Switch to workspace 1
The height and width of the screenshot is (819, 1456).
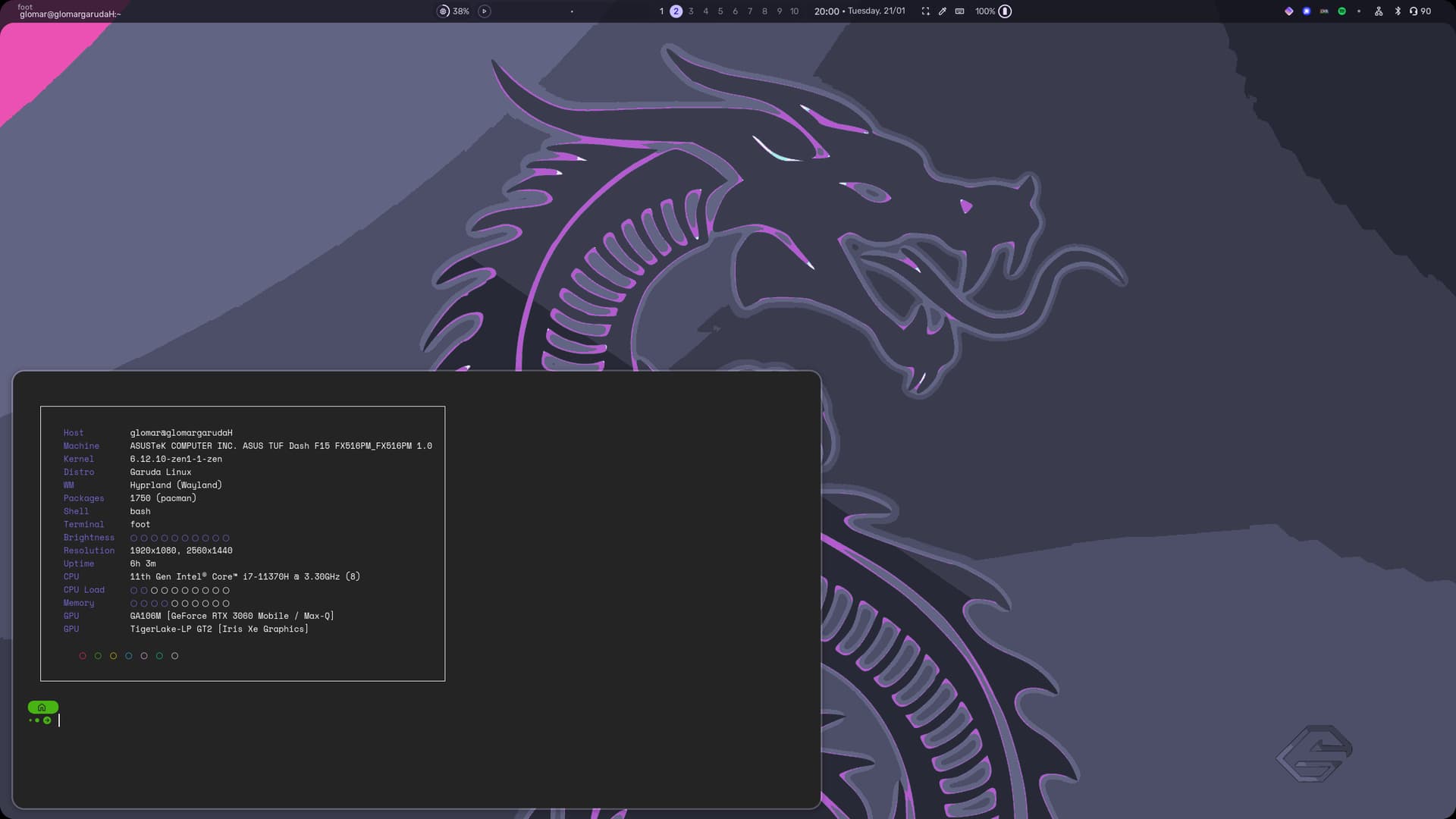661,11
